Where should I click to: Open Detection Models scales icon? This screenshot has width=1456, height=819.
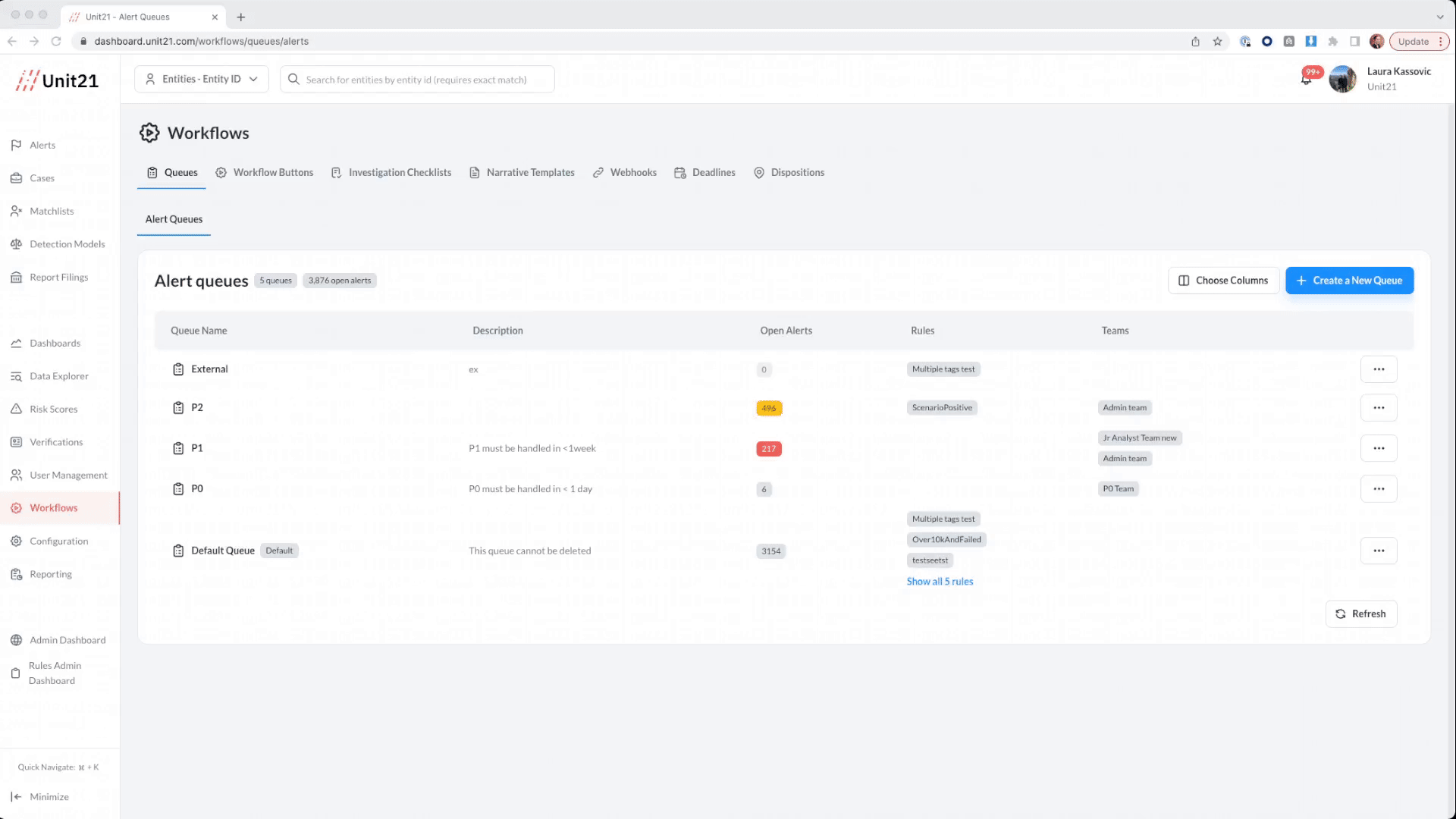(x=16, y=244)
